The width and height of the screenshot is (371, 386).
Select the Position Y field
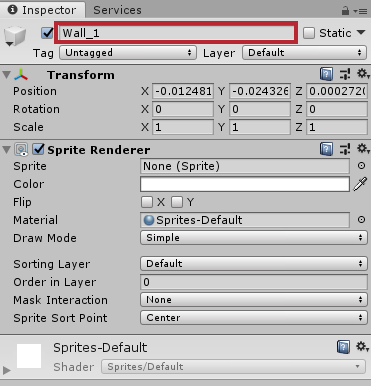tap(260, 91)
